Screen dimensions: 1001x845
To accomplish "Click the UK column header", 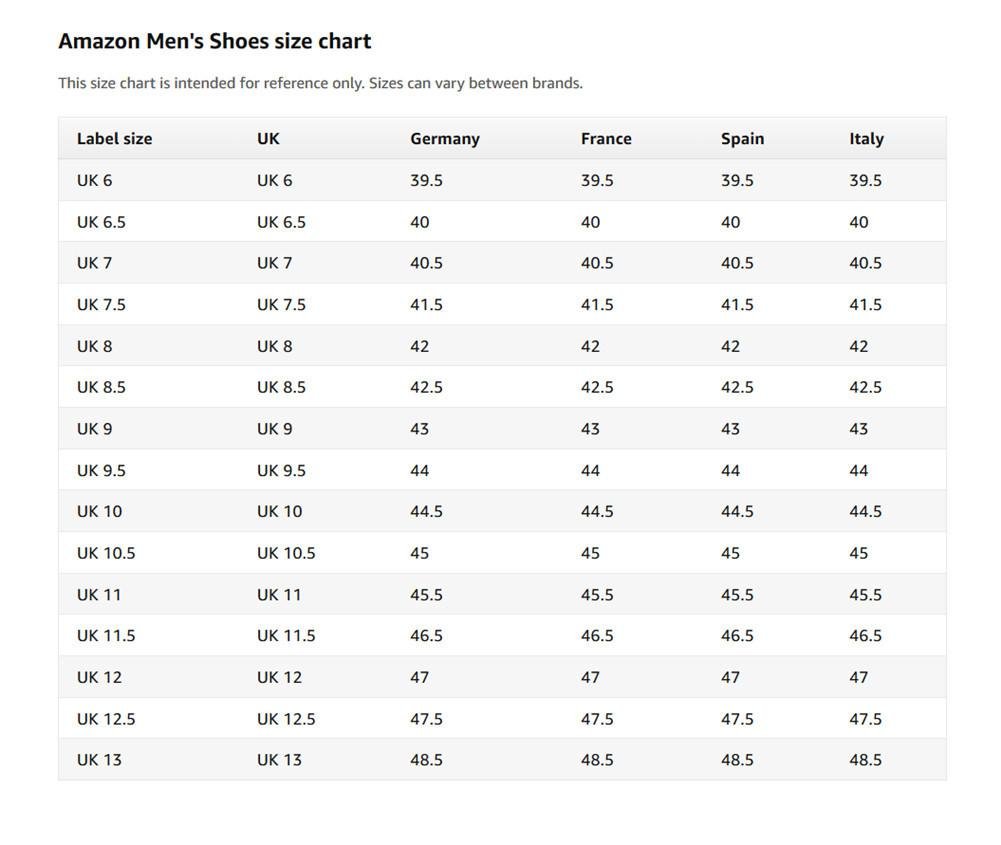I will coord(268,139).
